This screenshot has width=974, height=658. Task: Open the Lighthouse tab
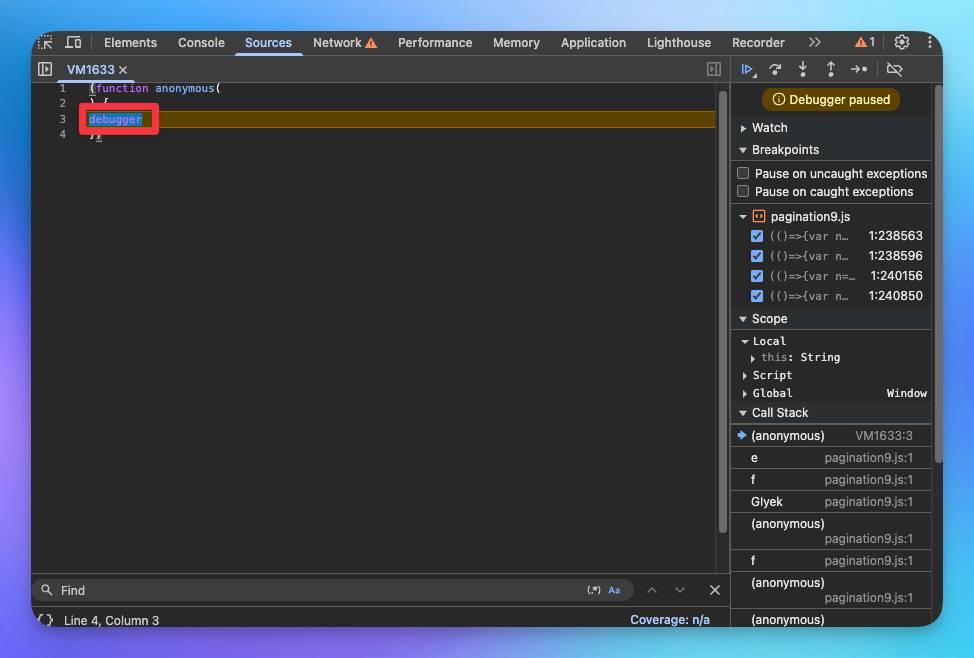[x=679, y=42]
